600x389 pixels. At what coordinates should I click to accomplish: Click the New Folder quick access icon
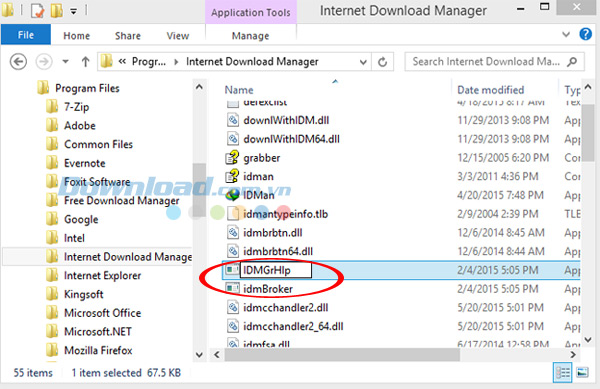57,11
